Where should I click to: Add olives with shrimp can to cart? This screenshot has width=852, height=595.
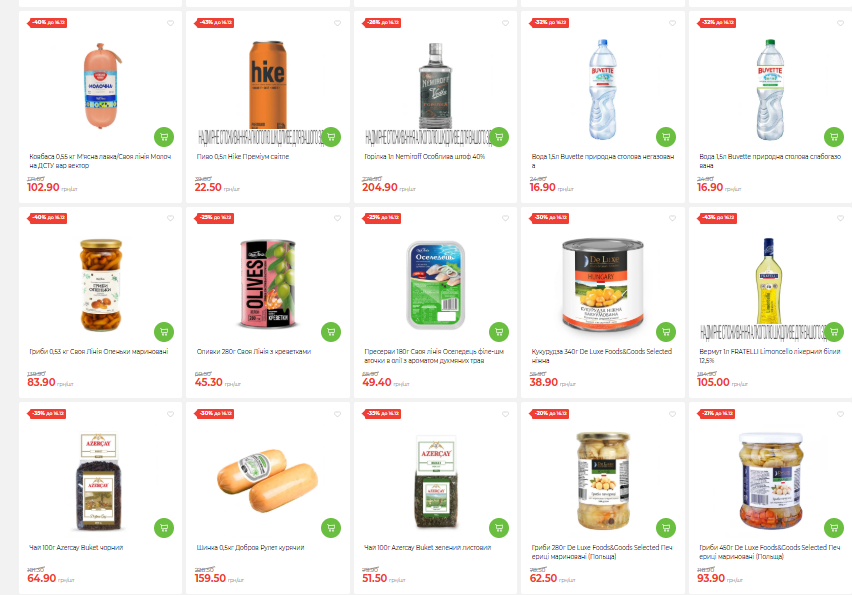tap(331, 331)
